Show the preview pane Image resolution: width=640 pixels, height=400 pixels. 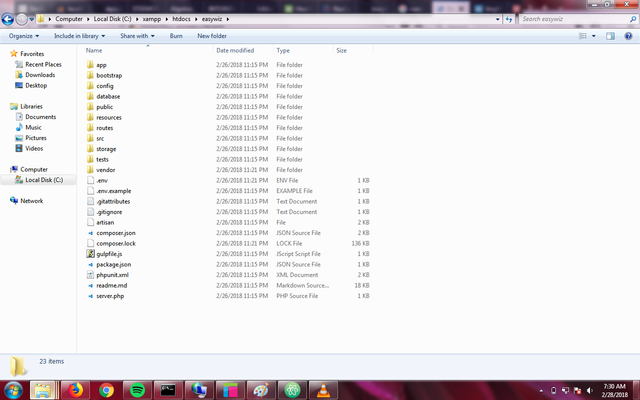point(610,36)
